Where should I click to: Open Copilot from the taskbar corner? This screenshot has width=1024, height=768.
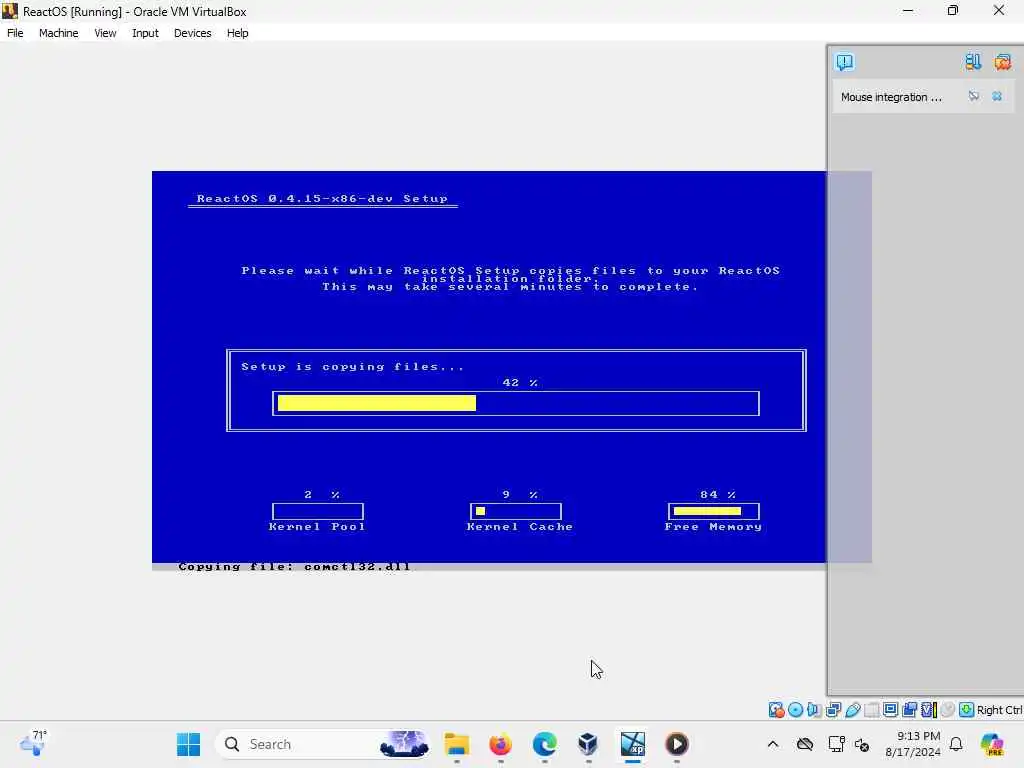point(992,744)
